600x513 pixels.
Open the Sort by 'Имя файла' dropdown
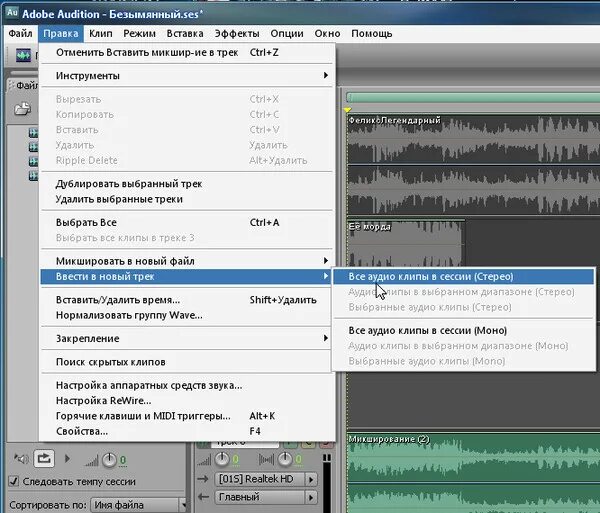pos(138,505)
